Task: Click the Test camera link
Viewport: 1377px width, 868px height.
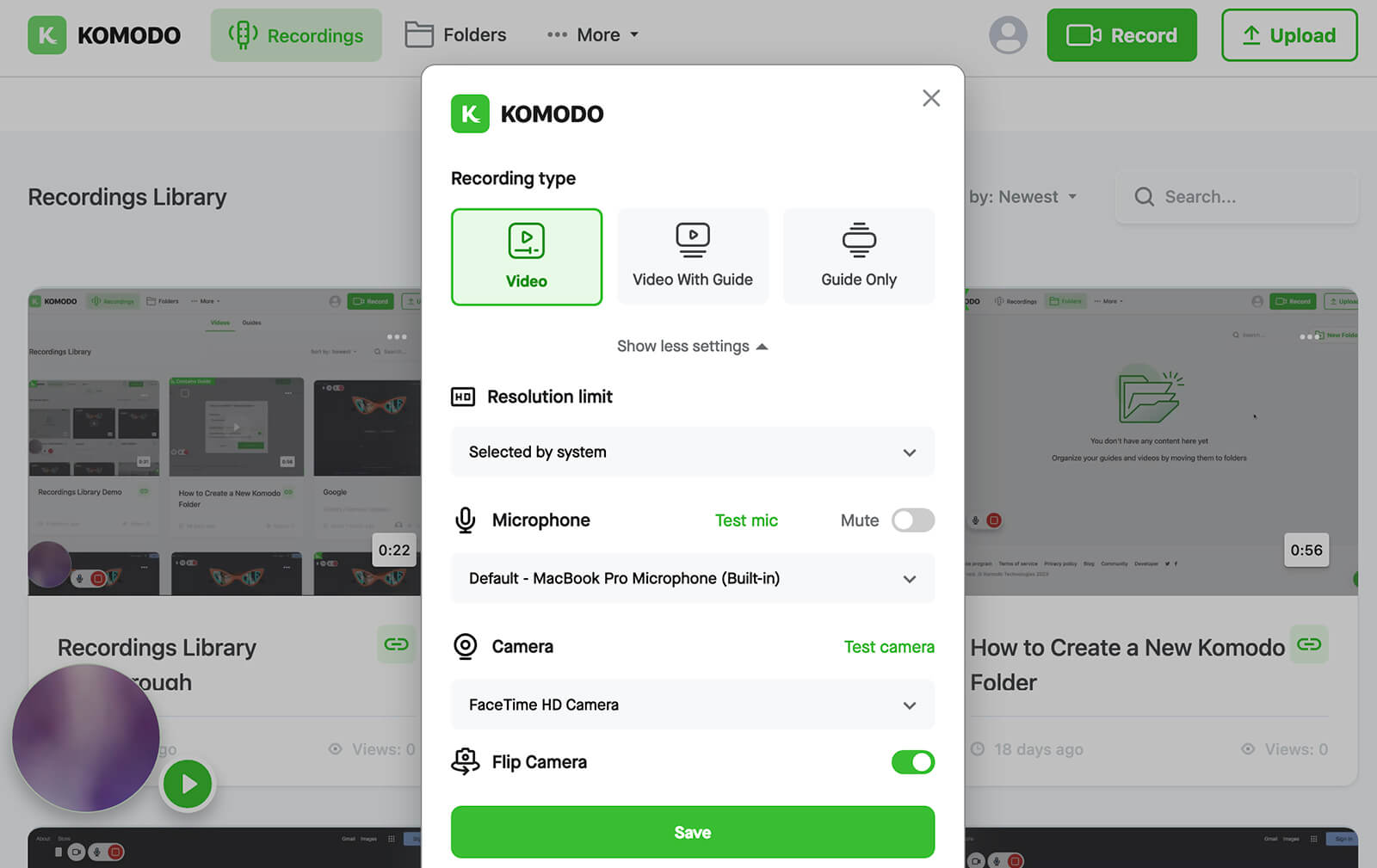Action: (x=889, y=647)
